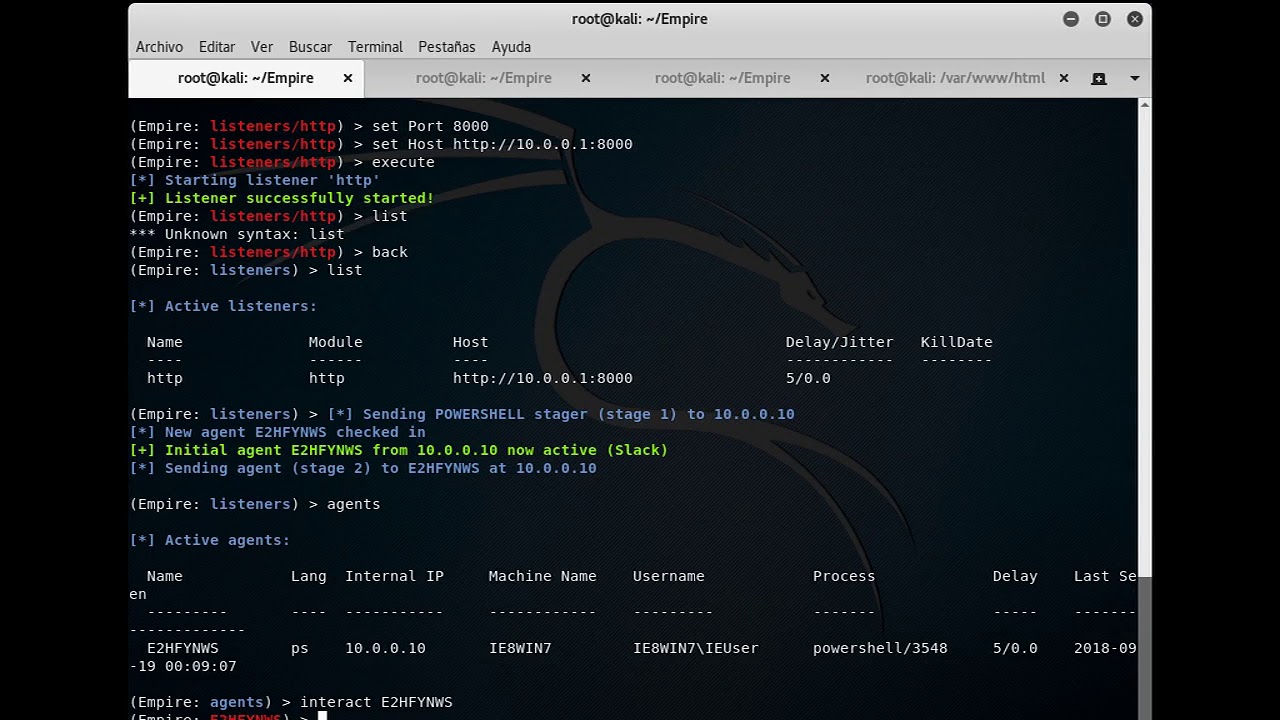1280x720 pixels.
Task: Click the new tab icon
Action: tap(1099, 78)
